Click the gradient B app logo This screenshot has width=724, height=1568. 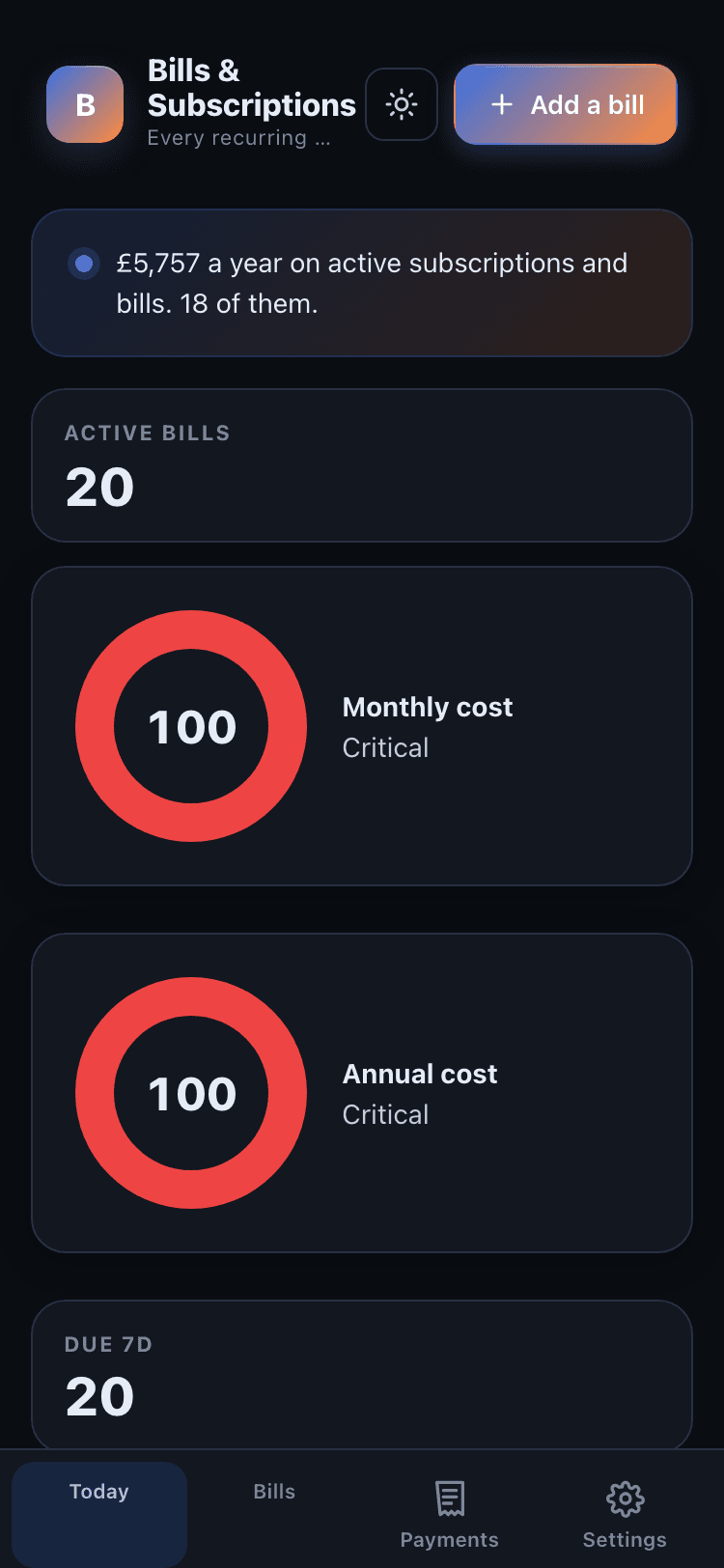[x=85, y=104]
